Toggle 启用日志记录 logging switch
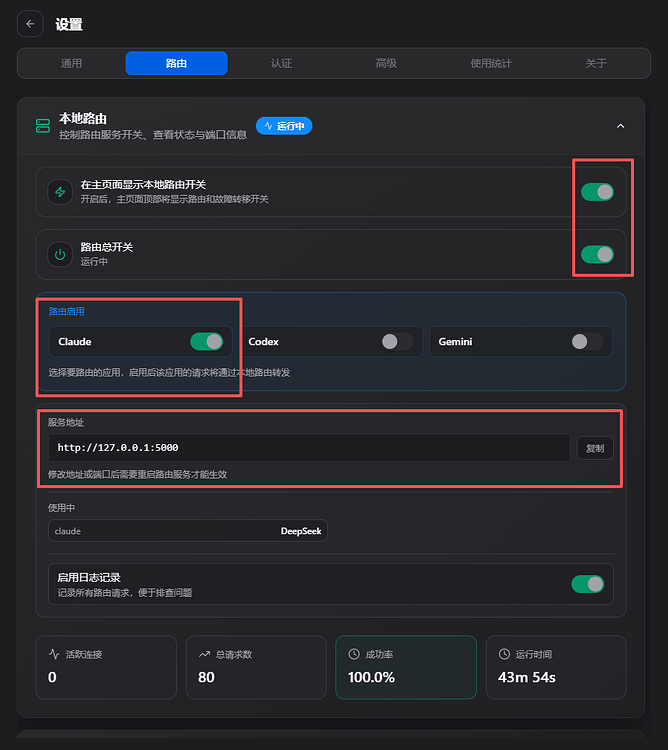668x750 pixels. tap(588, 584)
